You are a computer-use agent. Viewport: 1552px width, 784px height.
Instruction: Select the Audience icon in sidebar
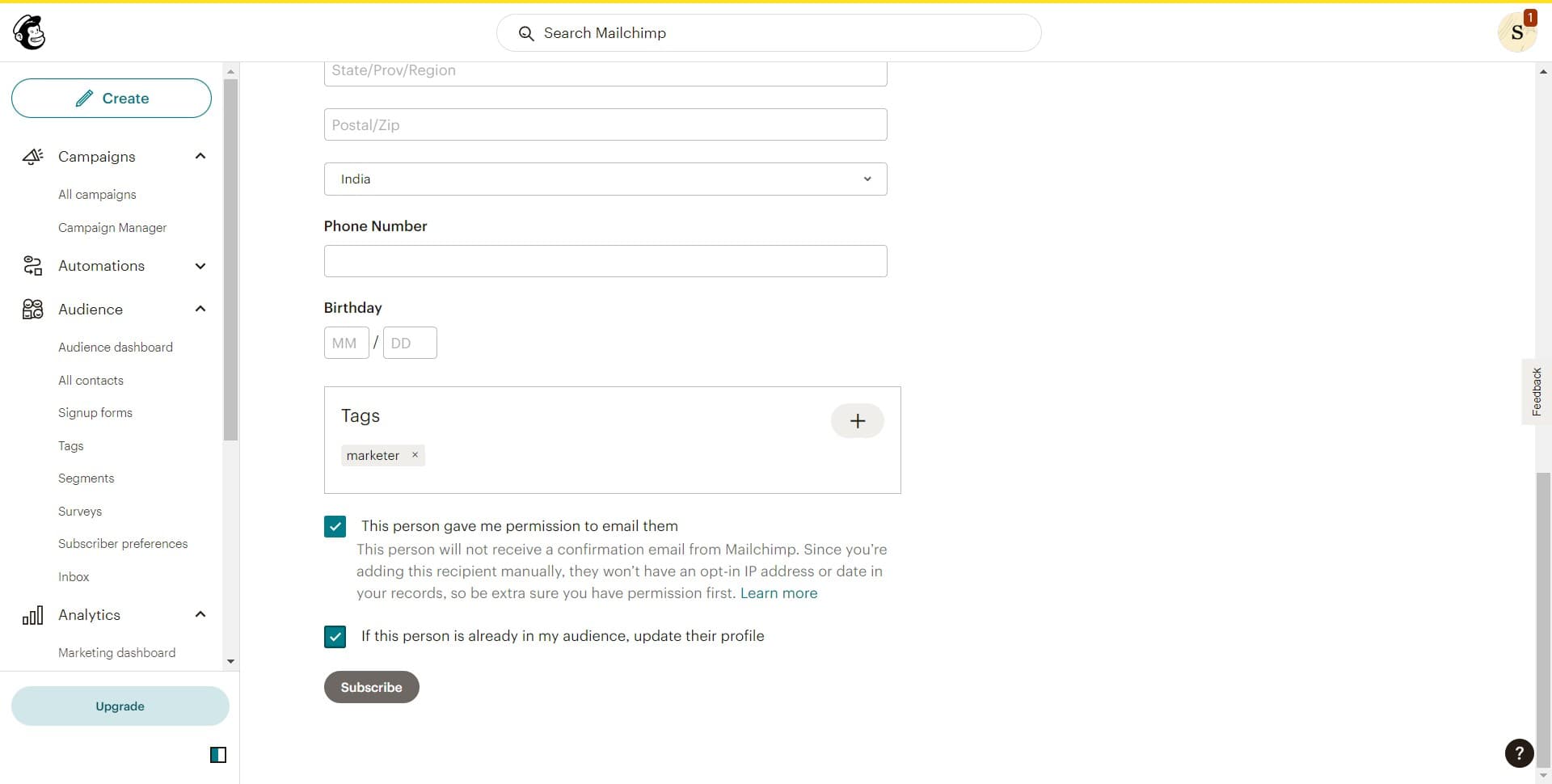[x=32, y=309]
